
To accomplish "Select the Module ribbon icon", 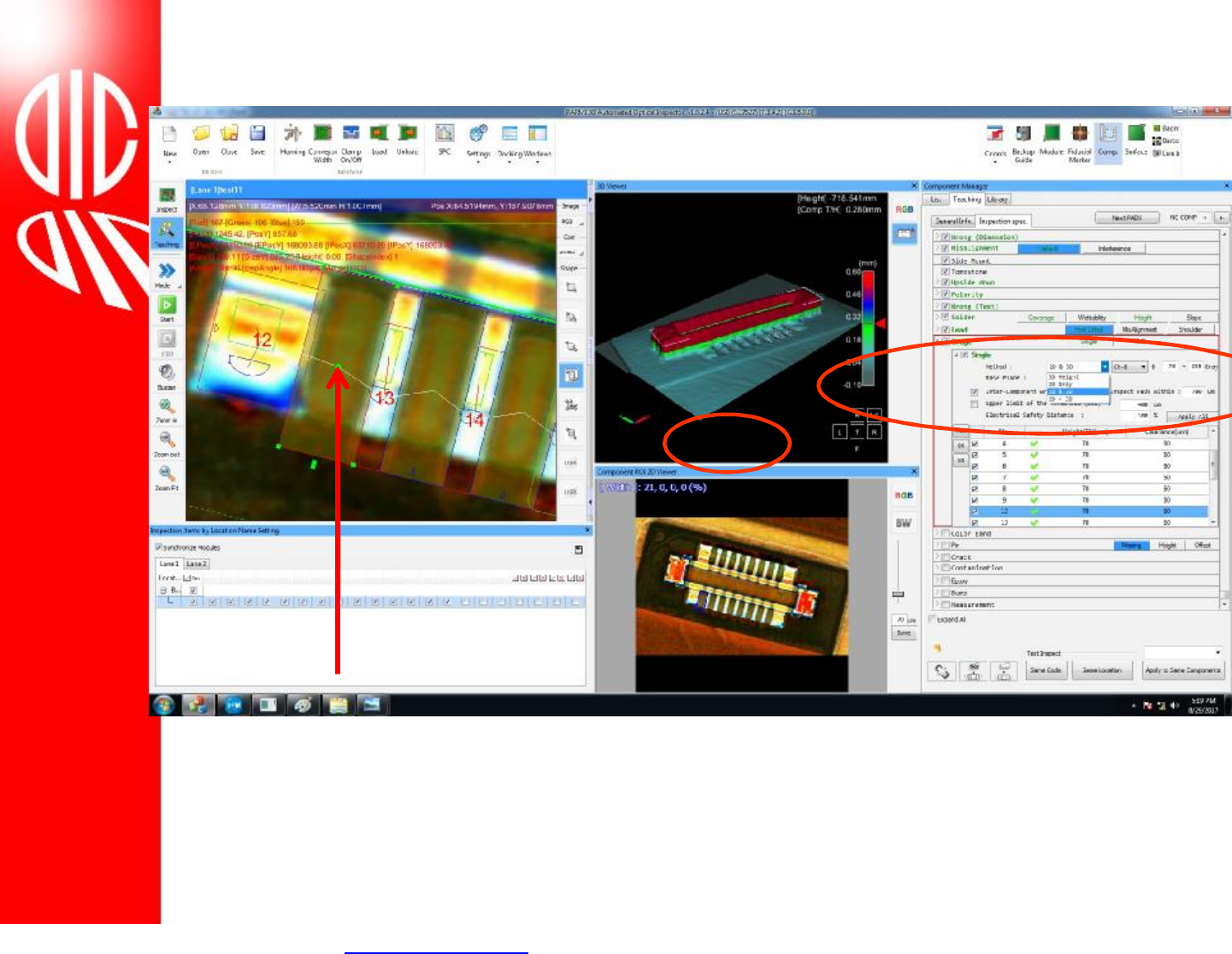I will tap(1052, 141).
